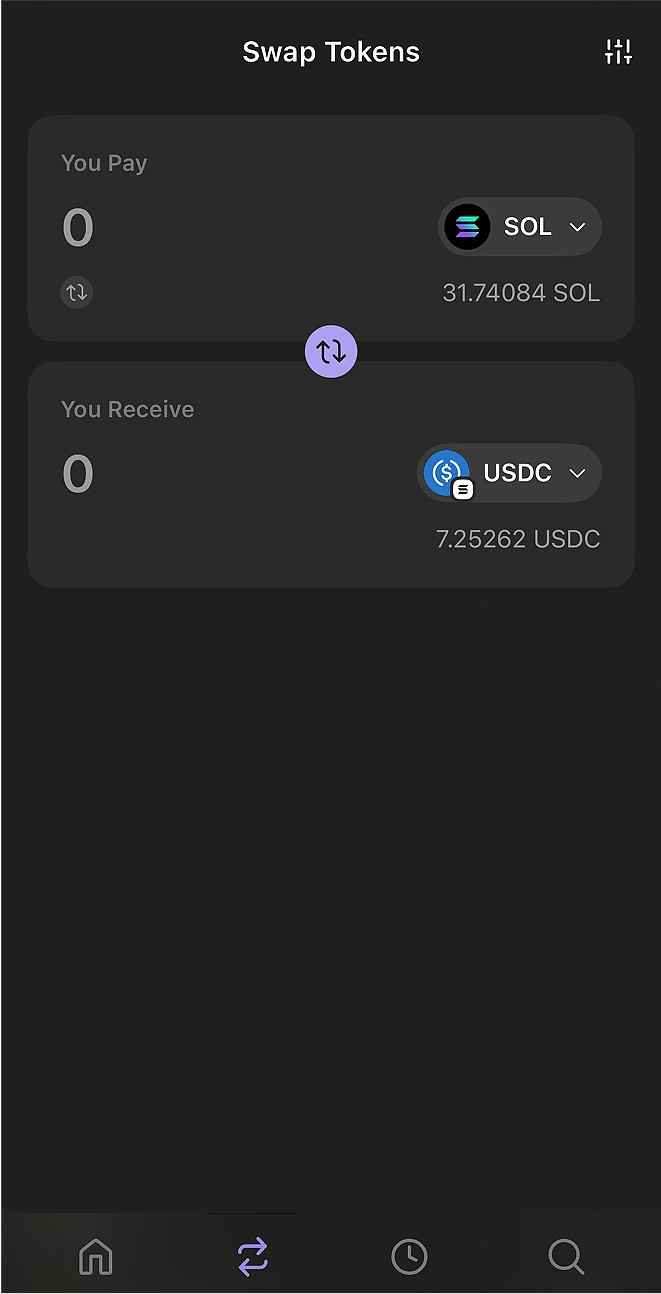View transaction history via the clock icon
Image resolution: width=661 pixels, height=1294 pixels.
pyautogui.click(x=409, y=1256)
